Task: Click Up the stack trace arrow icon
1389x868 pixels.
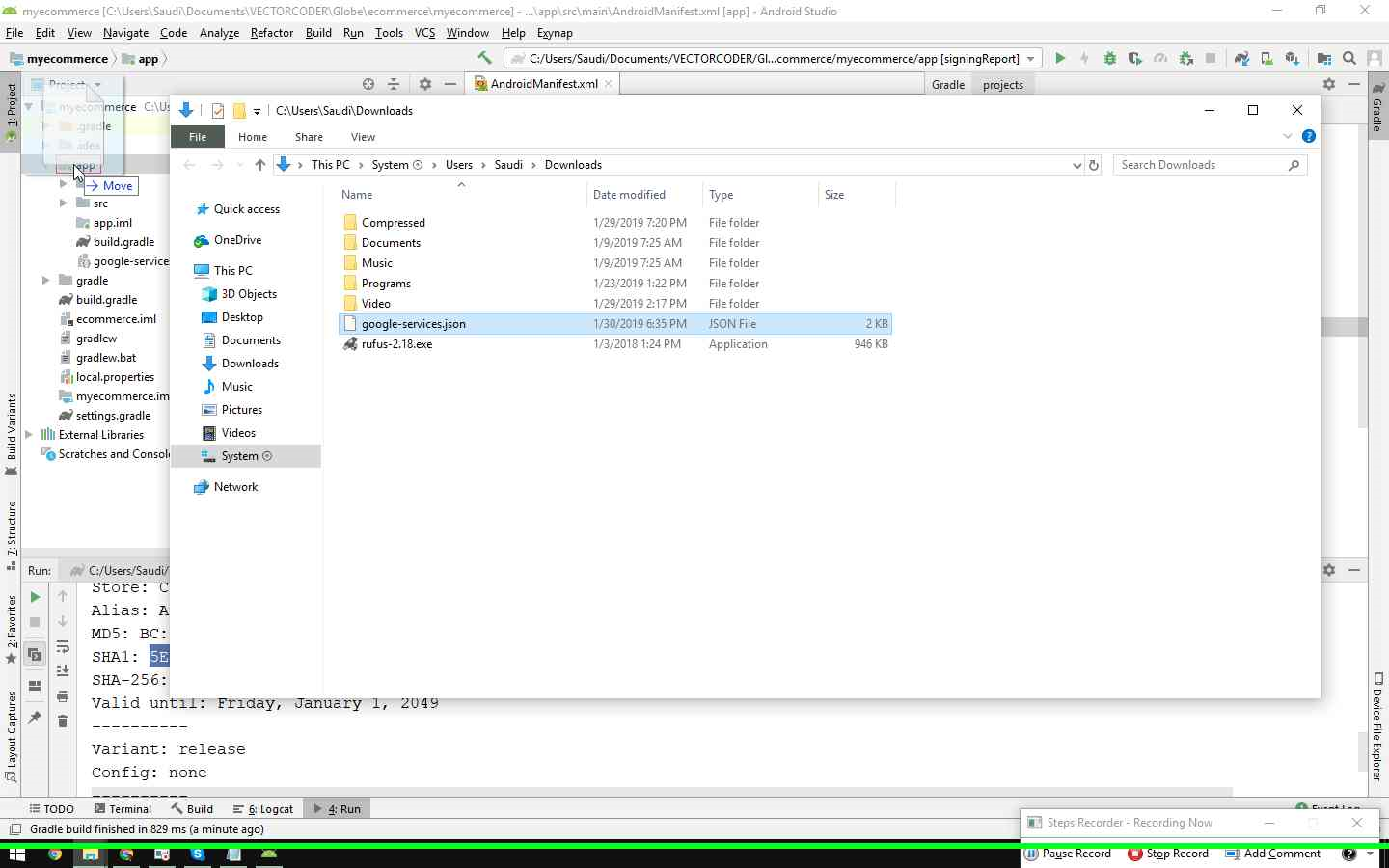Action: tap(63, 597)
